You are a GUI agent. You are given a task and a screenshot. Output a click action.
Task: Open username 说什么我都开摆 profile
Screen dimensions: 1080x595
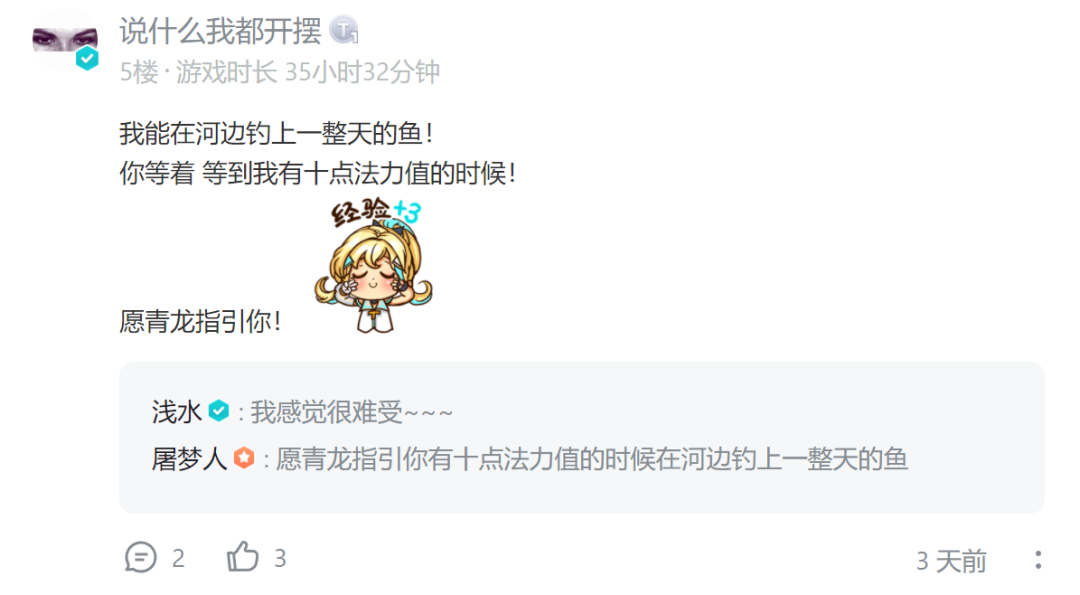(220, 31)
